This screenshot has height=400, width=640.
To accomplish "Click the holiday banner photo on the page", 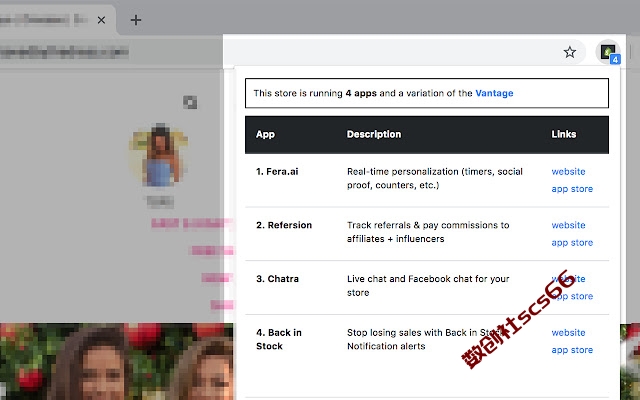I will point(117,361).
